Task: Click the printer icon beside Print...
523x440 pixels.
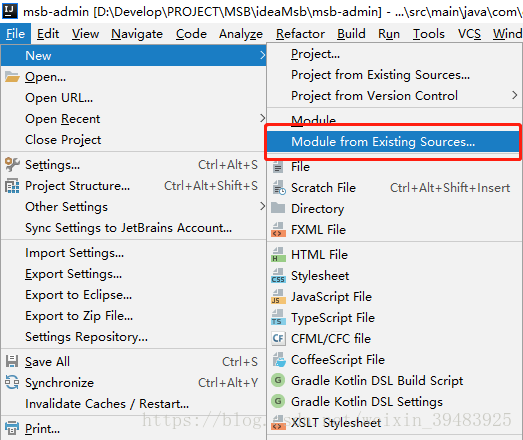Action: [x=12, y=428]
